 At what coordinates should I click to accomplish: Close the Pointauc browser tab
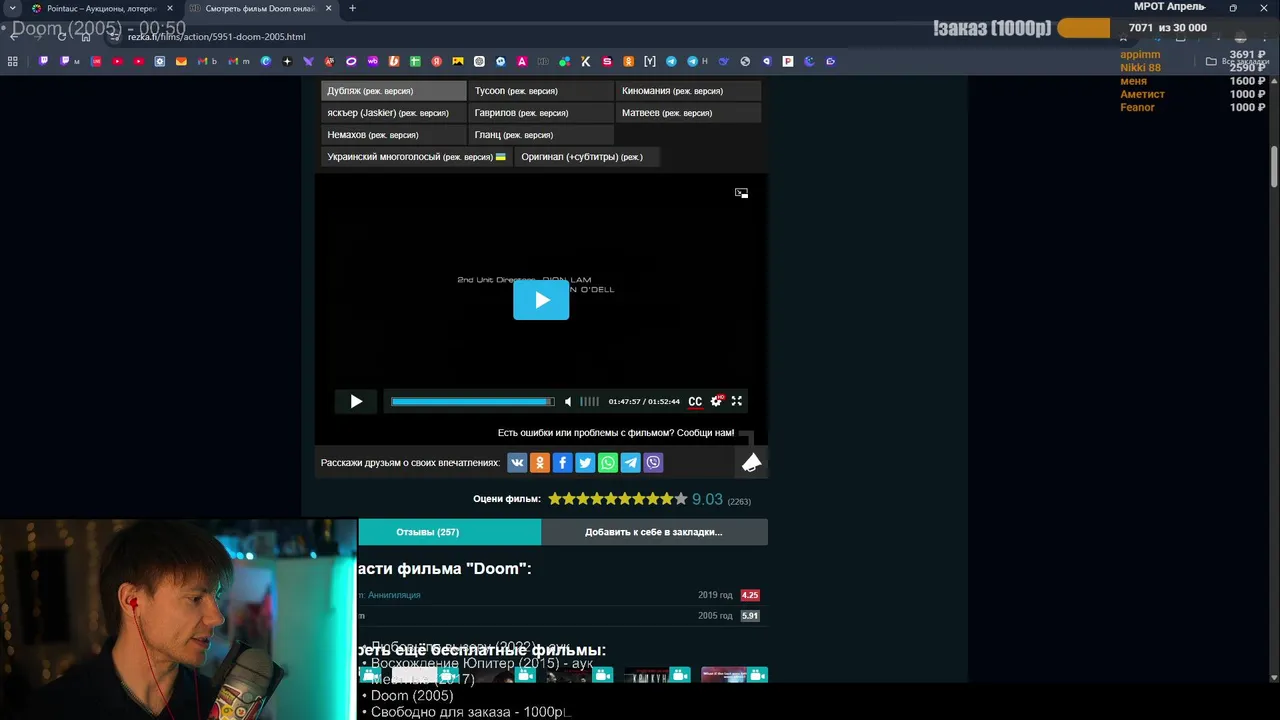168,8
